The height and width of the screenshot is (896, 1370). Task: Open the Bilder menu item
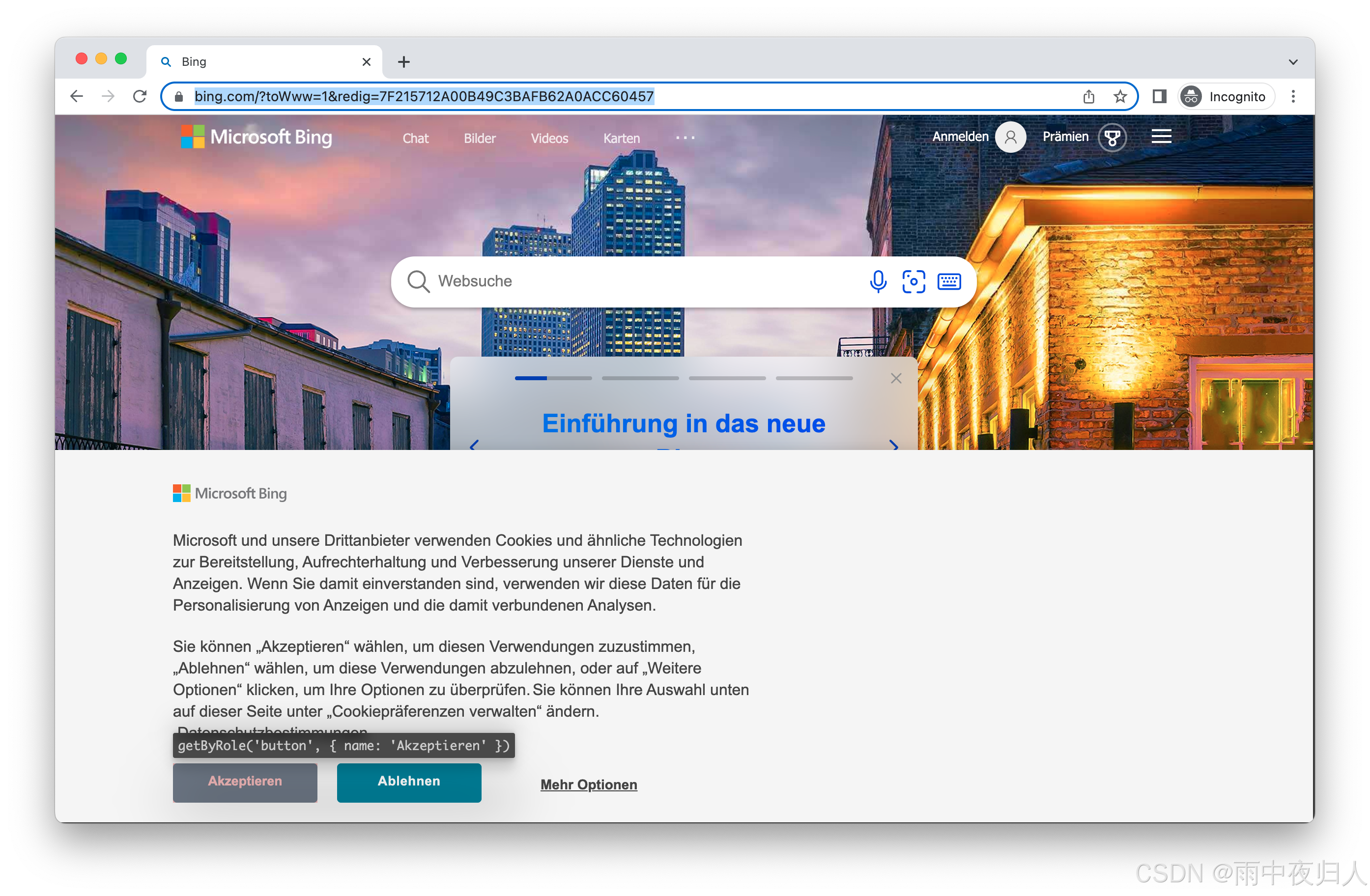click(x=480, y=139)
